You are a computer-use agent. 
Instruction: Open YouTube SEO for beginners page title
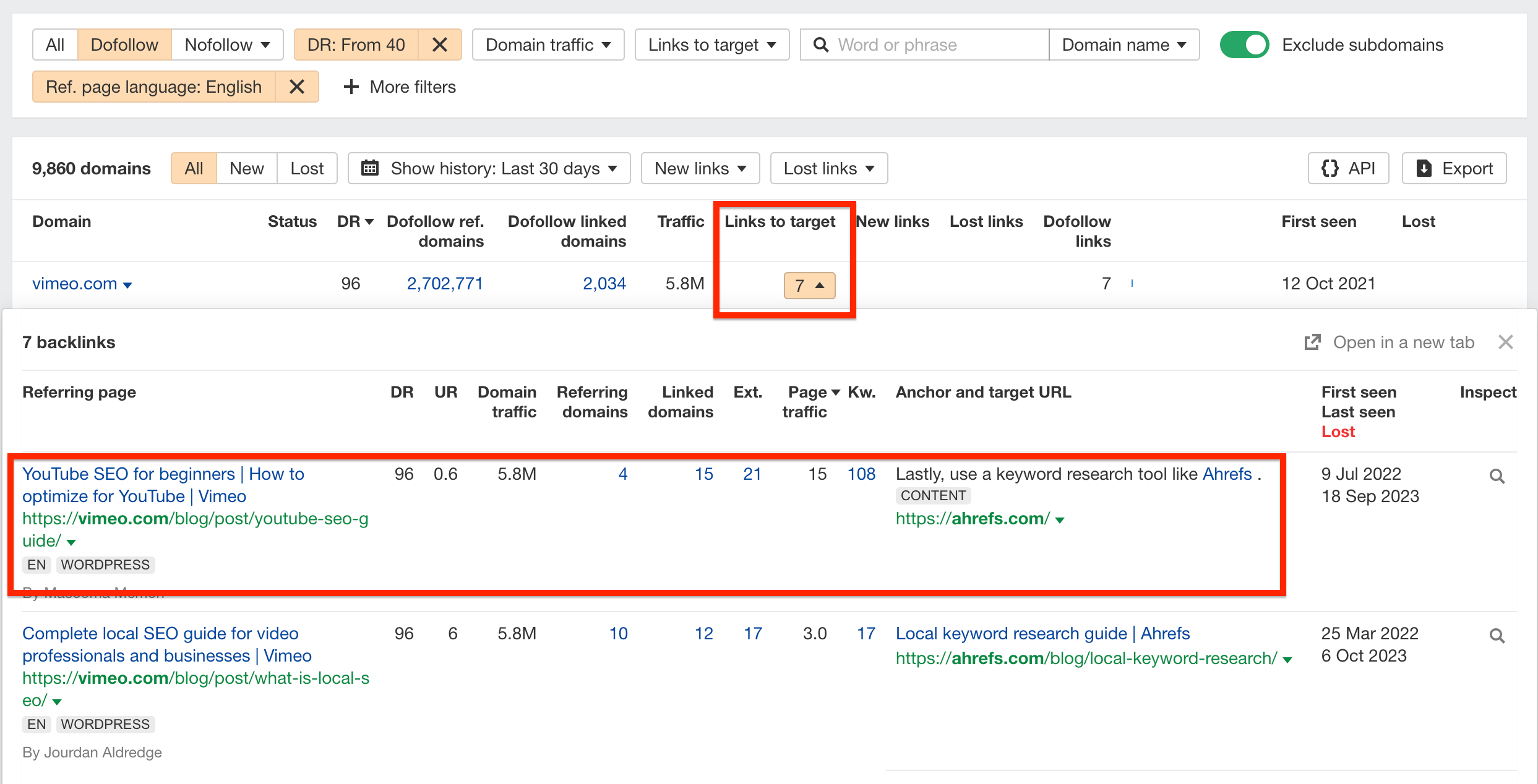pos(163,485)
